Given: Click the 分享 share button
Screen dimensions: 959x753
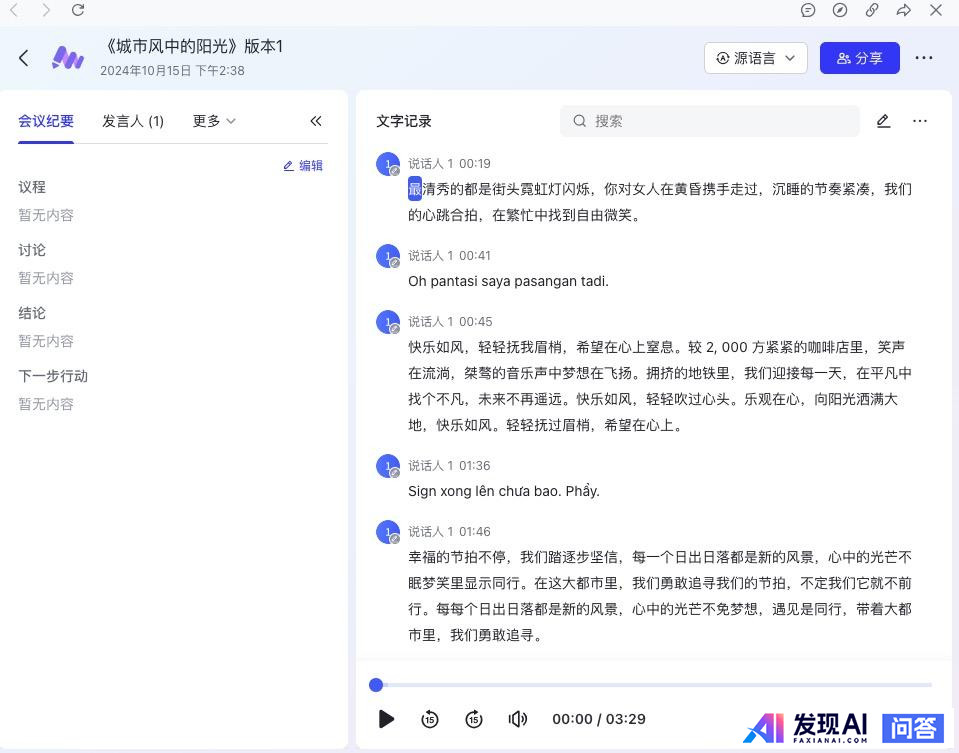Looking at the screenshot, I should click(859, 58).
